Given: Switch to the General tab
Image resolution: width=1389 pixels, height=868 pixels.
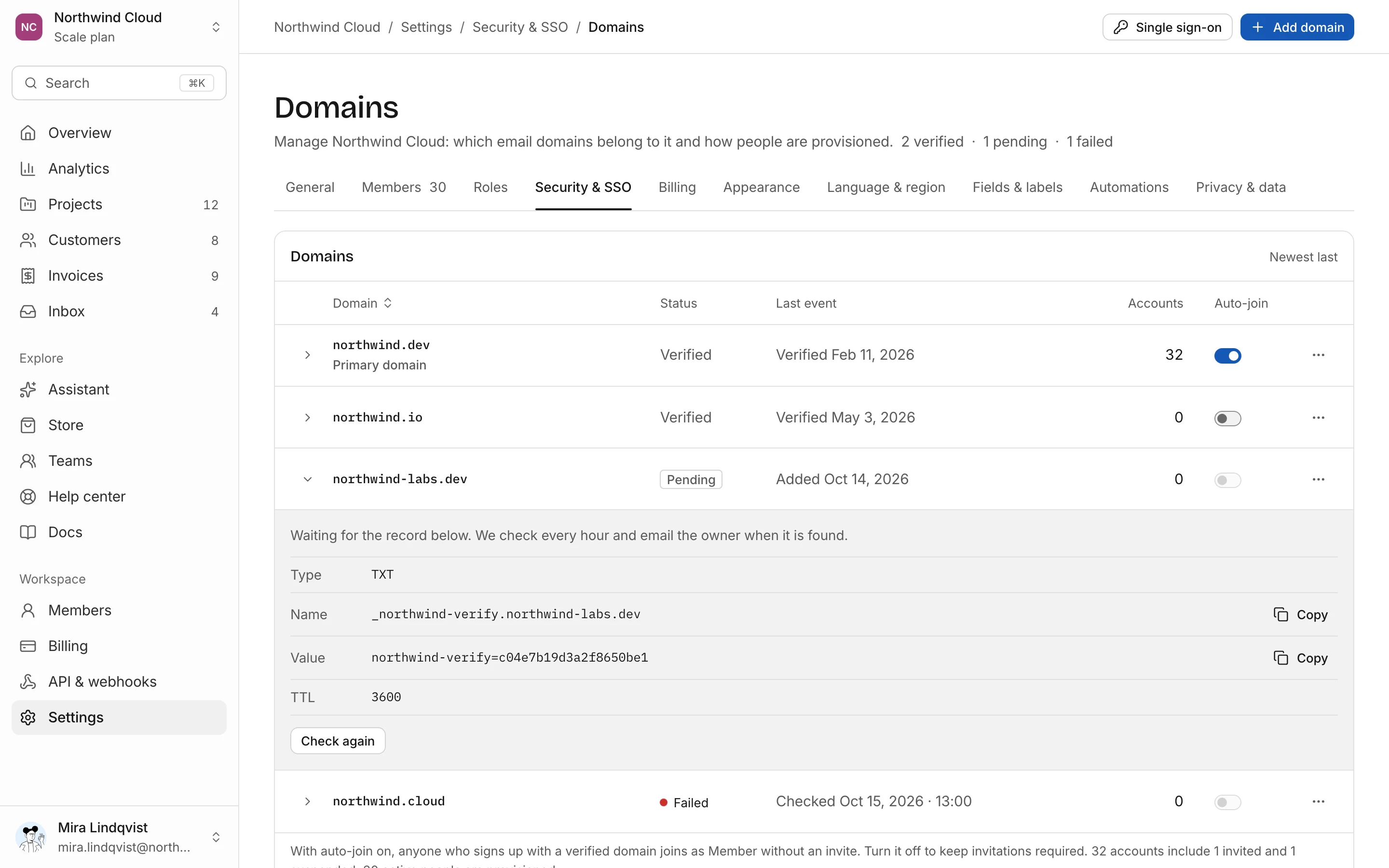Looking at the screenshot, I should (x=310, y=187).
